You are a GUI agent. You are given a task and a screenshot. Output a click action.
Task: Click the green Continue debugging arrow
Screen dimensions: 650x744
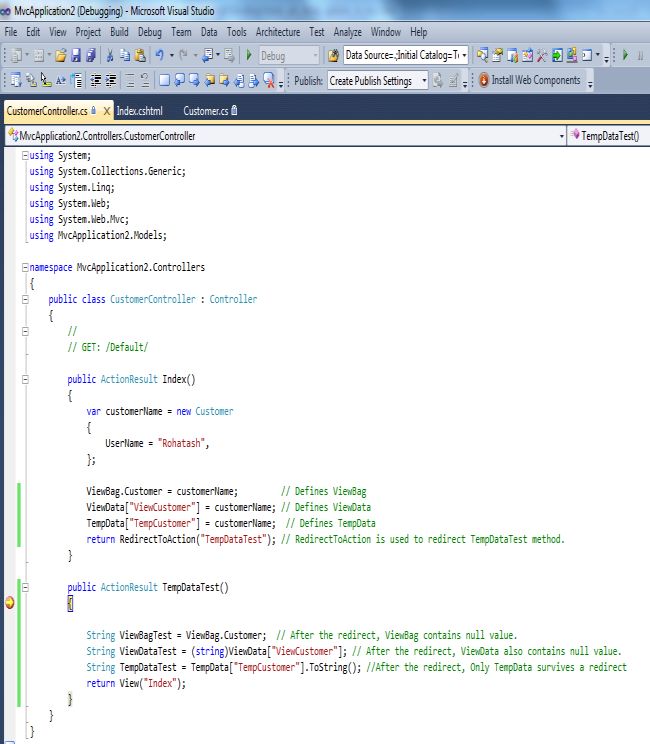pyautogui.click(x=626, y=56)
